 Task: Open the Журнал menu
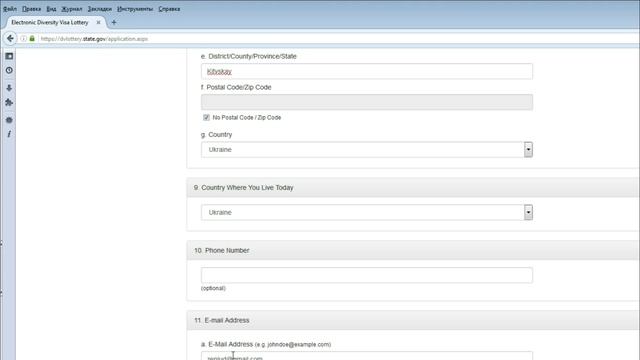point(72,9)
